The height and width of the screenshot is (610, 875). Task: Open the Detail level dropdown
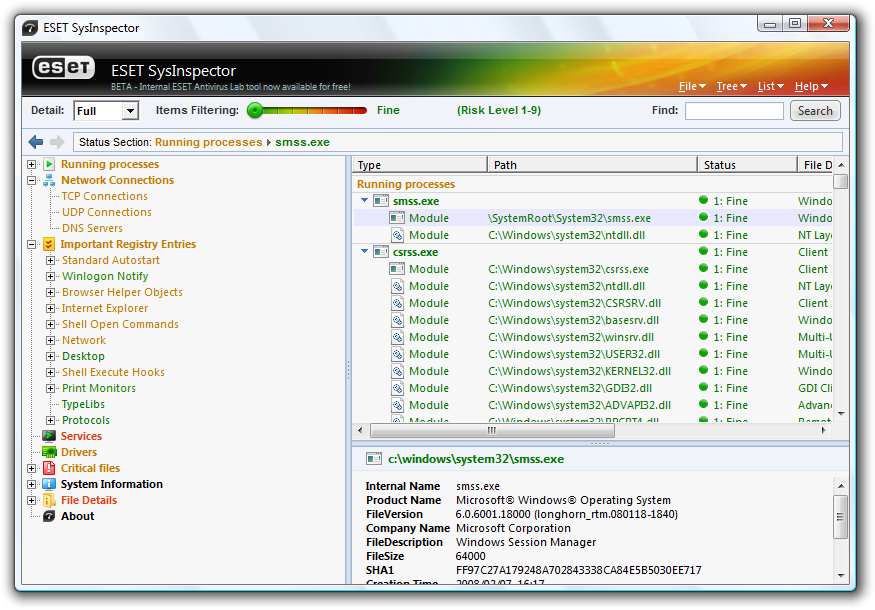pyautogui.click(x=131, y=111)
